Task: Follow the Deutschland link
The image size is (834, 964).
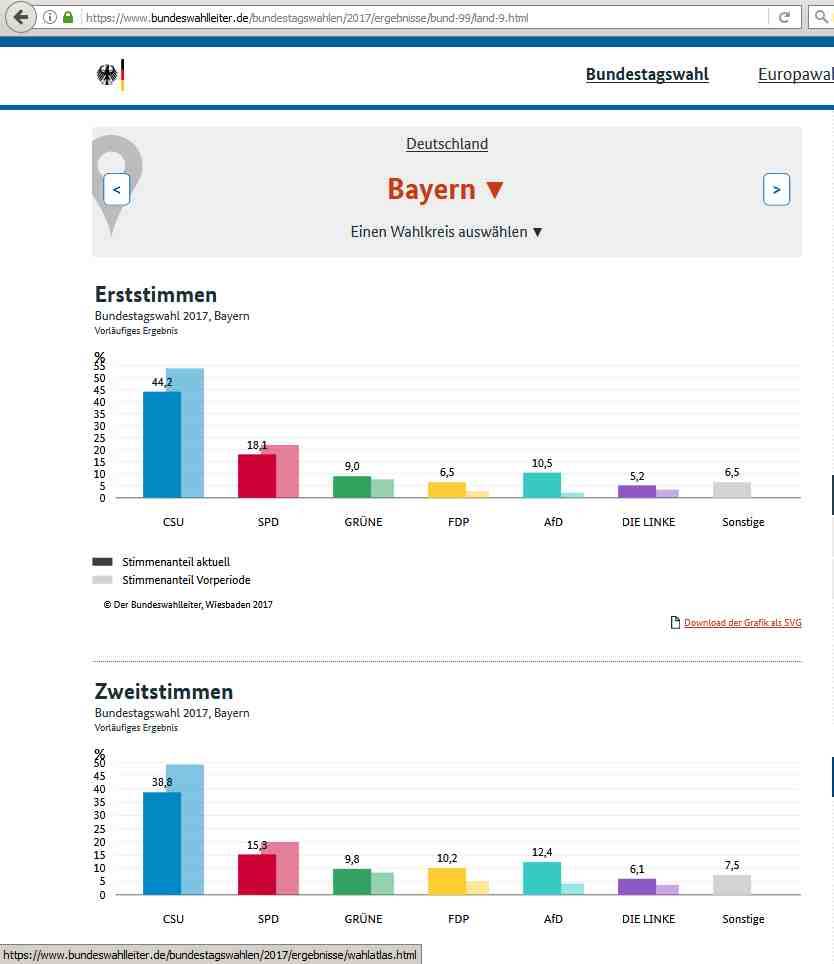Action: 447,144
